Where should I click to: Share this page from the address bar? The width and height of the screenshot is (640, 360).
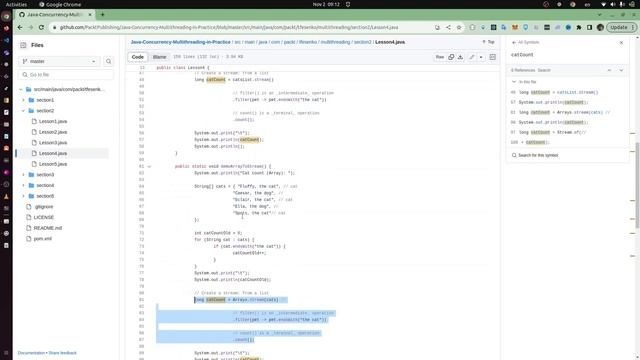448,27
